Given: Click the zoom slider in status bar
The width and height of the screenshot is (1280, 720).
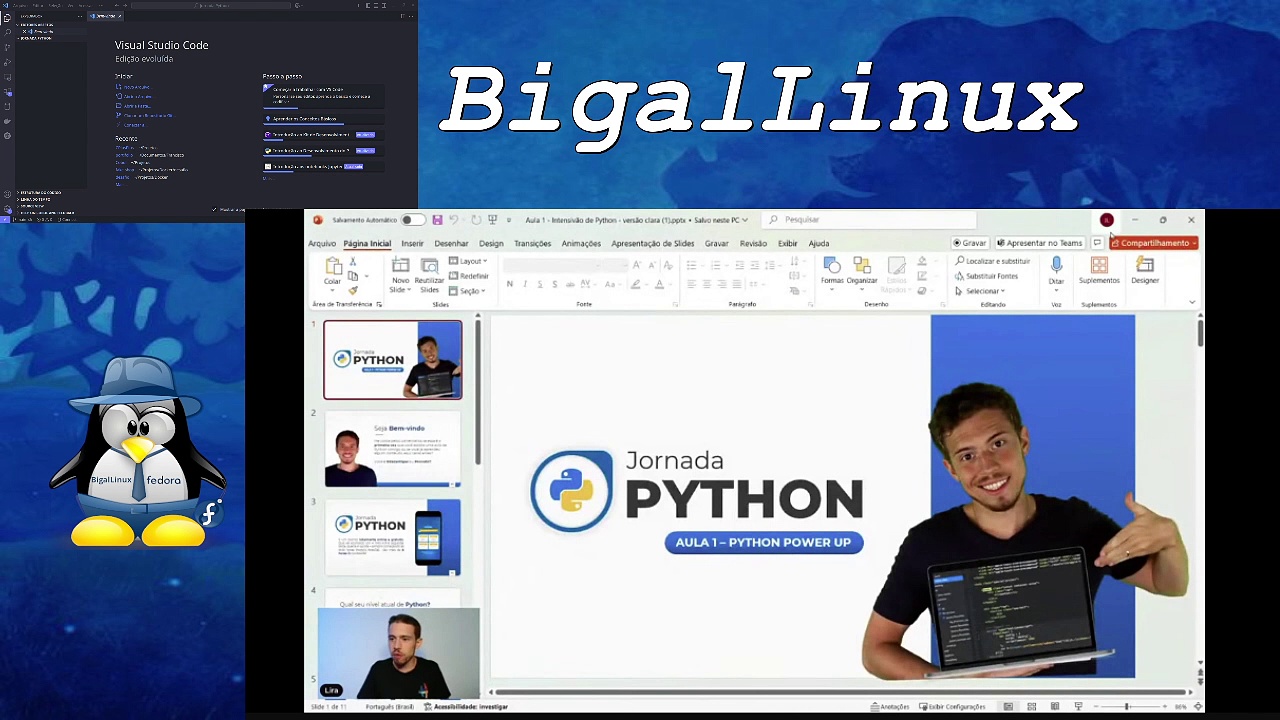Looking at the screenshot, I should coord(1129,707).
